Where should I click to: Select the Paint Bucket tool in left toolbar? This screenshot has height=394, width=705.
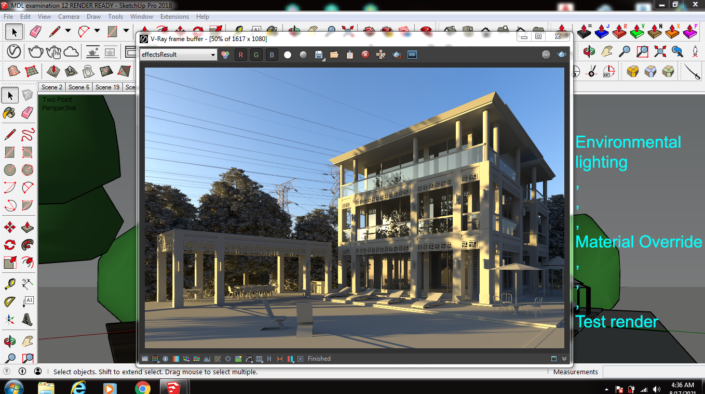[9, 112]
